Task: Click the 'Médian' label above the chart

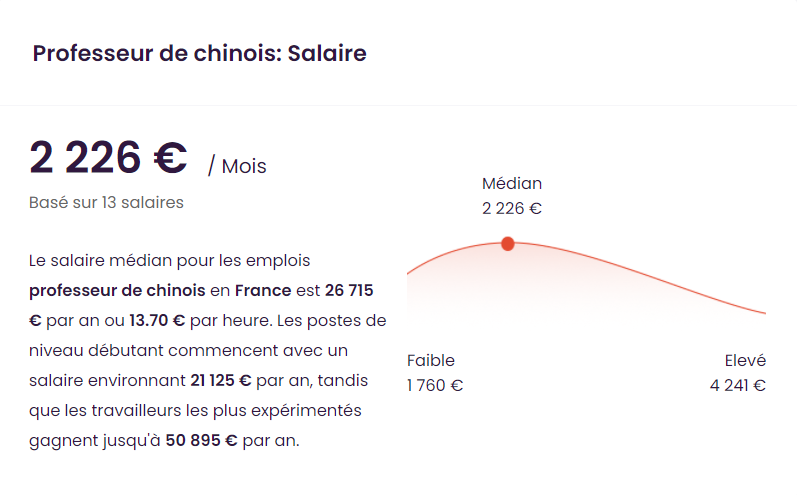Action: pyautogui.click(x=512, y=183)
